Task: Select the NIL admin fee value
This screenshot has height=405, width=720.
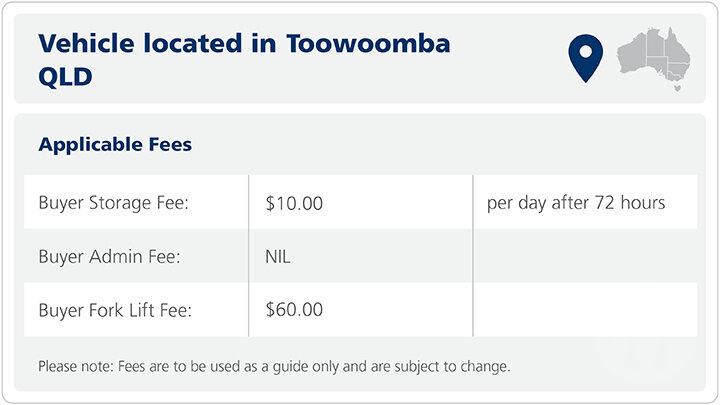Action: (x=278, y=257)
